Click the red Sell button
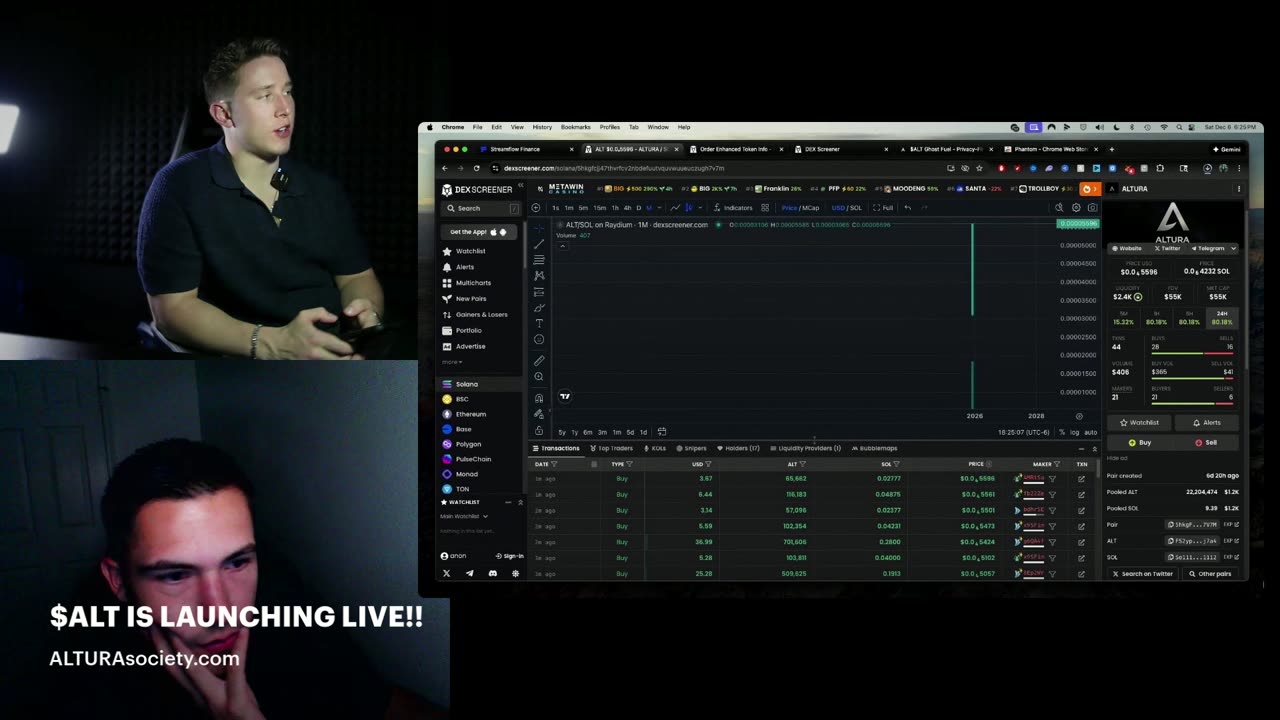This screenshot has height=720, width=1280. [1206, 442]
